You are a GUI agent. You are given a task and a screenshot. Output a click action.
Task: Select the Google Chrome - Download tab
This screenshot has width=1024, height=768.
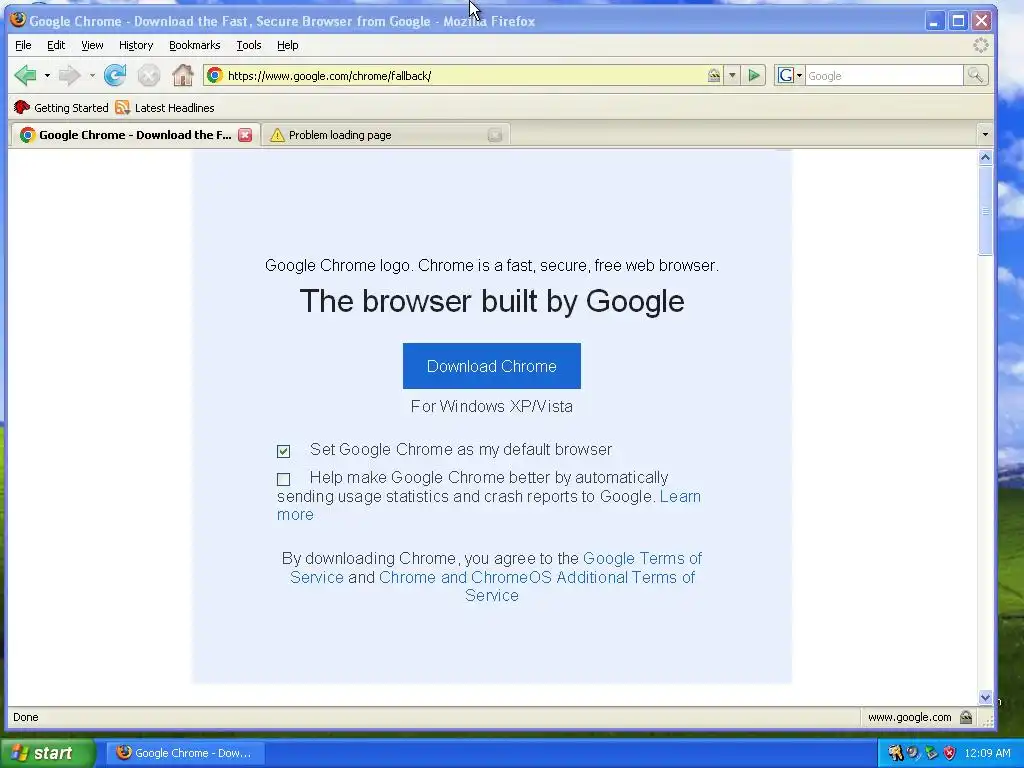[135, 135]
